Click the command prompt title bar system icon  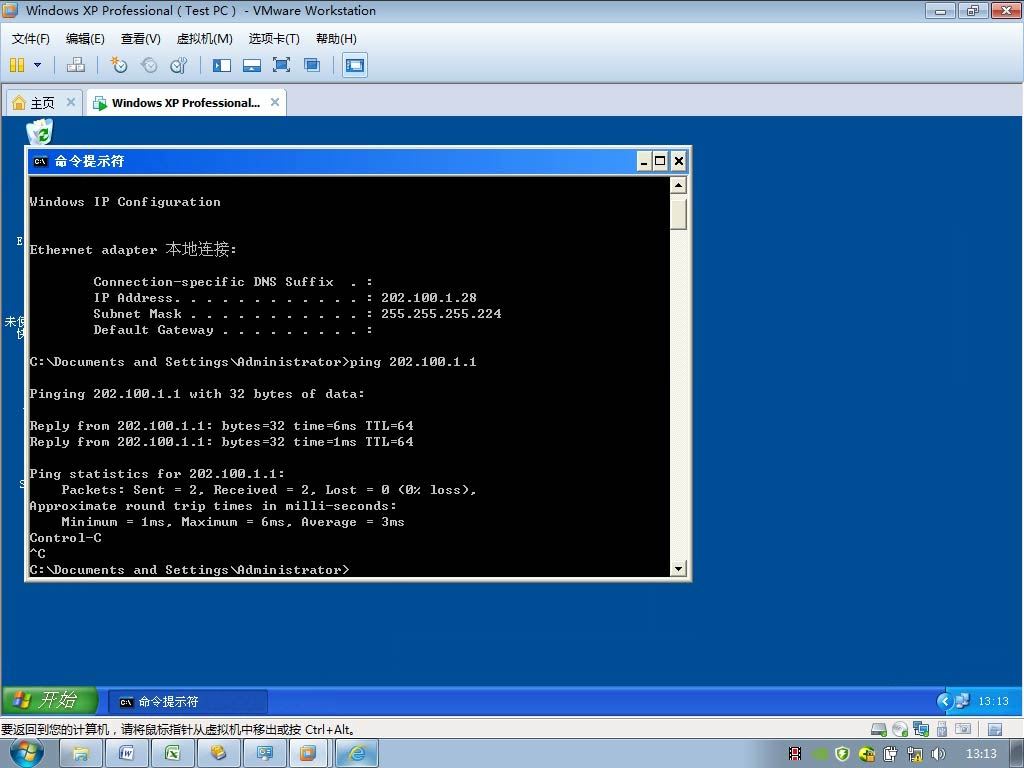pos(40,161)
